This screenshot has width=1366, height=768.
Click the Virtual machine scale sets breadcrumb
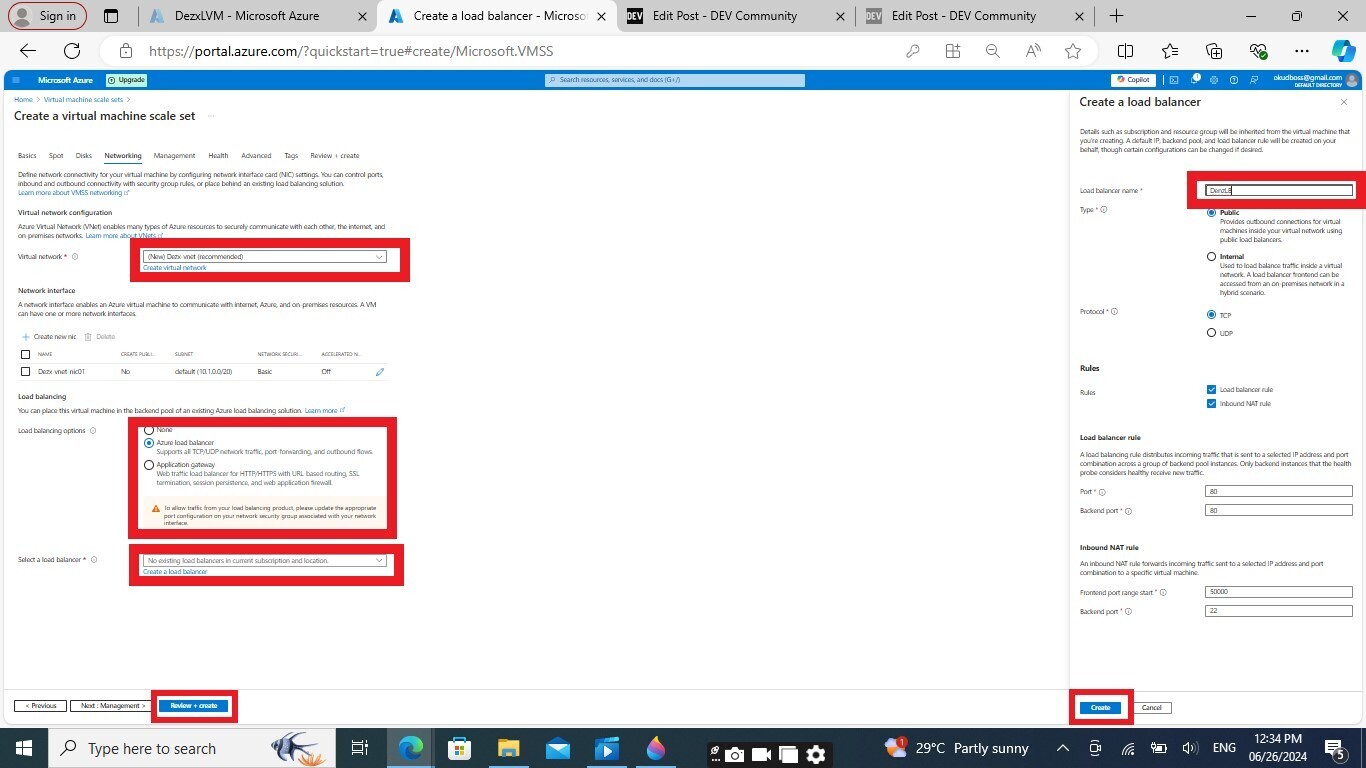(83, 100)
